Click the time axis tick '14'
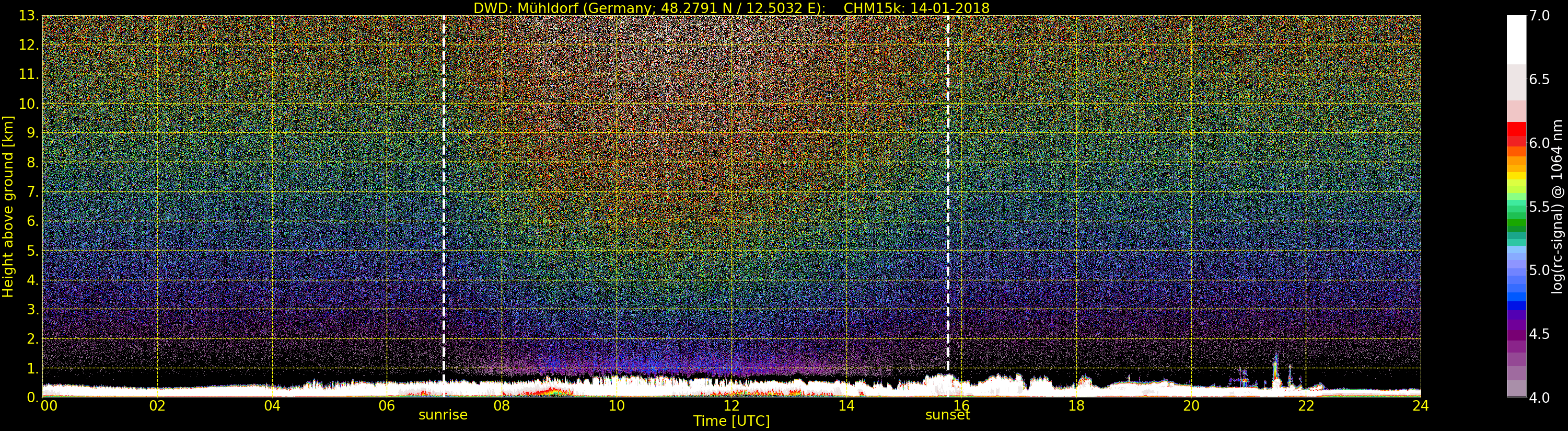The image size is (1568, 431). pyautogui.click(x=846, y=406)
